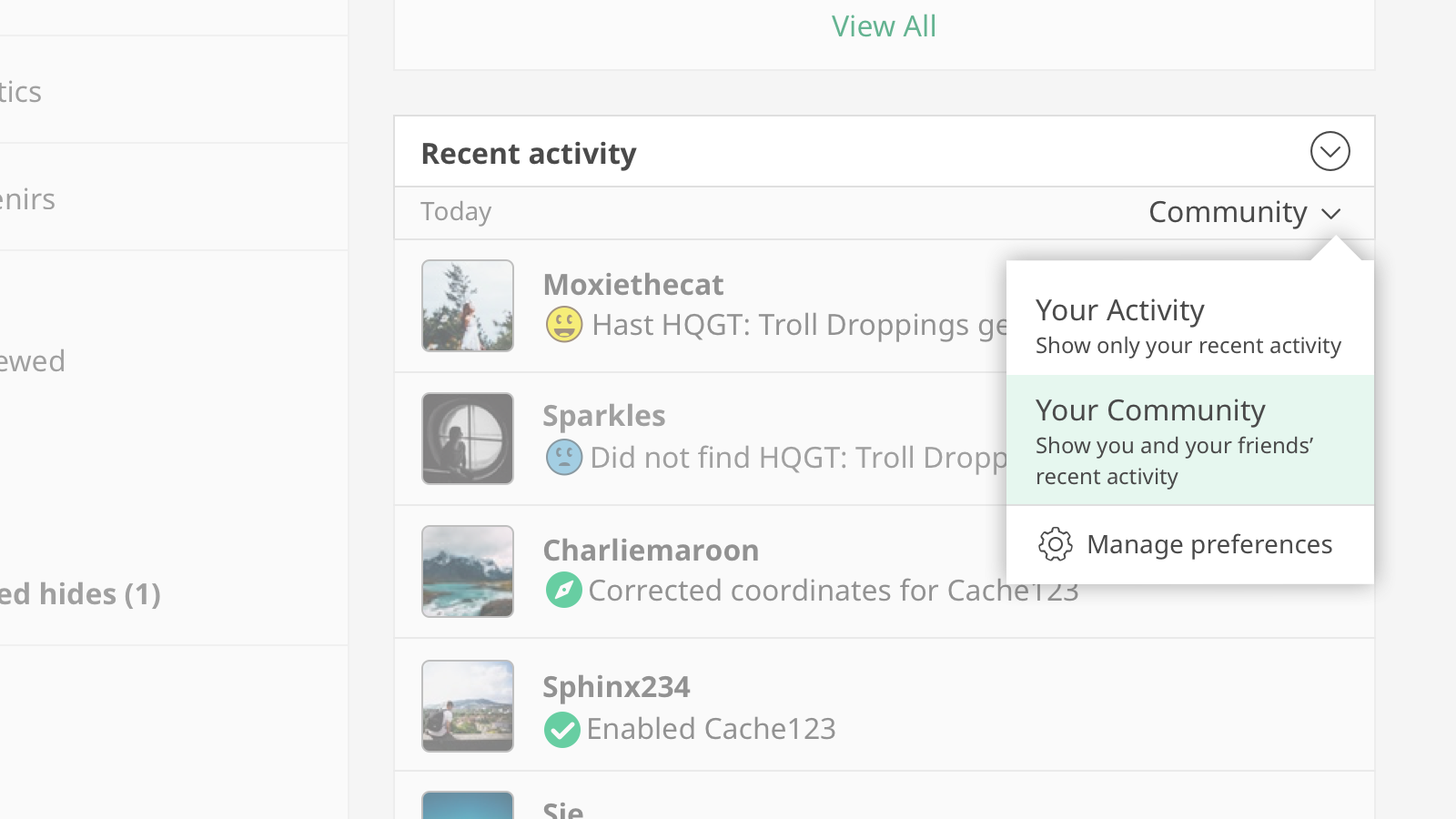This screenshot has width=1456, height=819.
Task: Click the Manage preferences gear icon
Action: click(1056, 544)
